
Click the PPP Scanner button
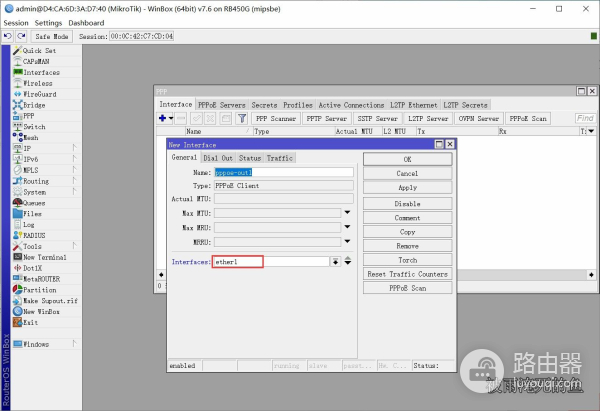click(x=276, y=119)
